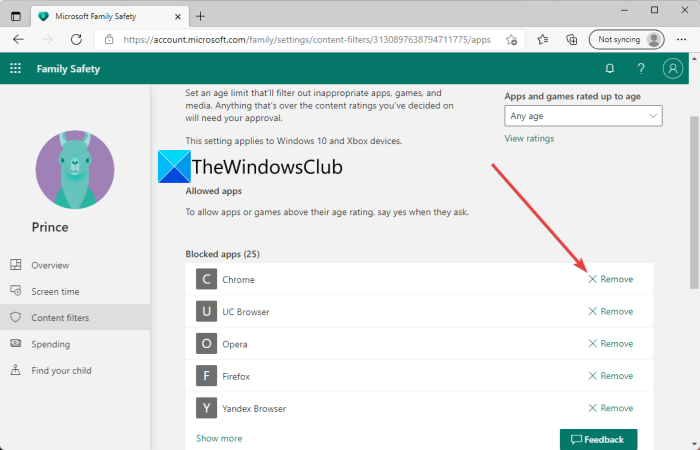Click the Prince name label
This screenshot has width=700, height=450.
(x=50, y=227)
